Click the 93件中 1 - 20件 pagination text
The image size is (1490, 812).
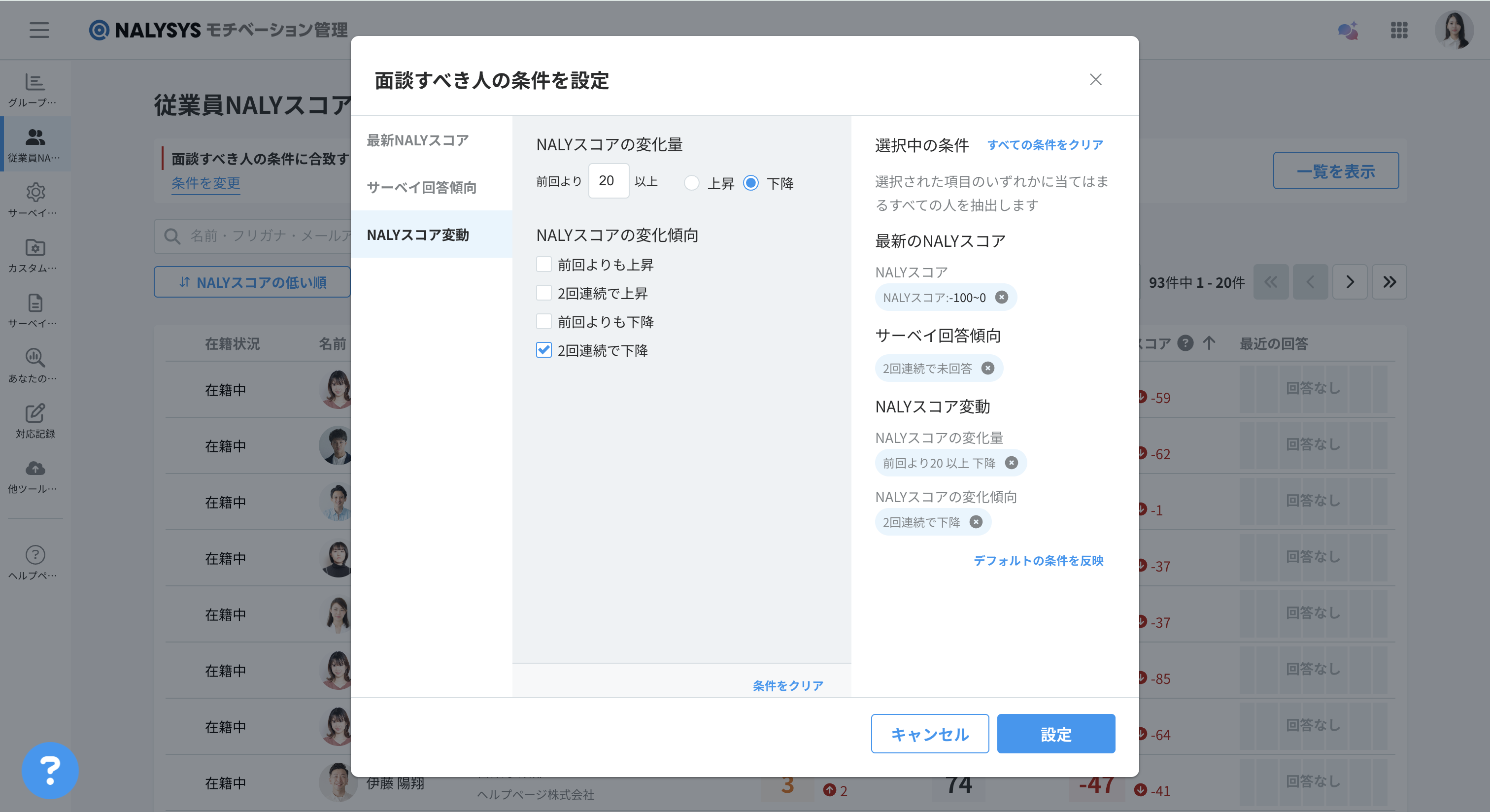tap(1196, 282)
